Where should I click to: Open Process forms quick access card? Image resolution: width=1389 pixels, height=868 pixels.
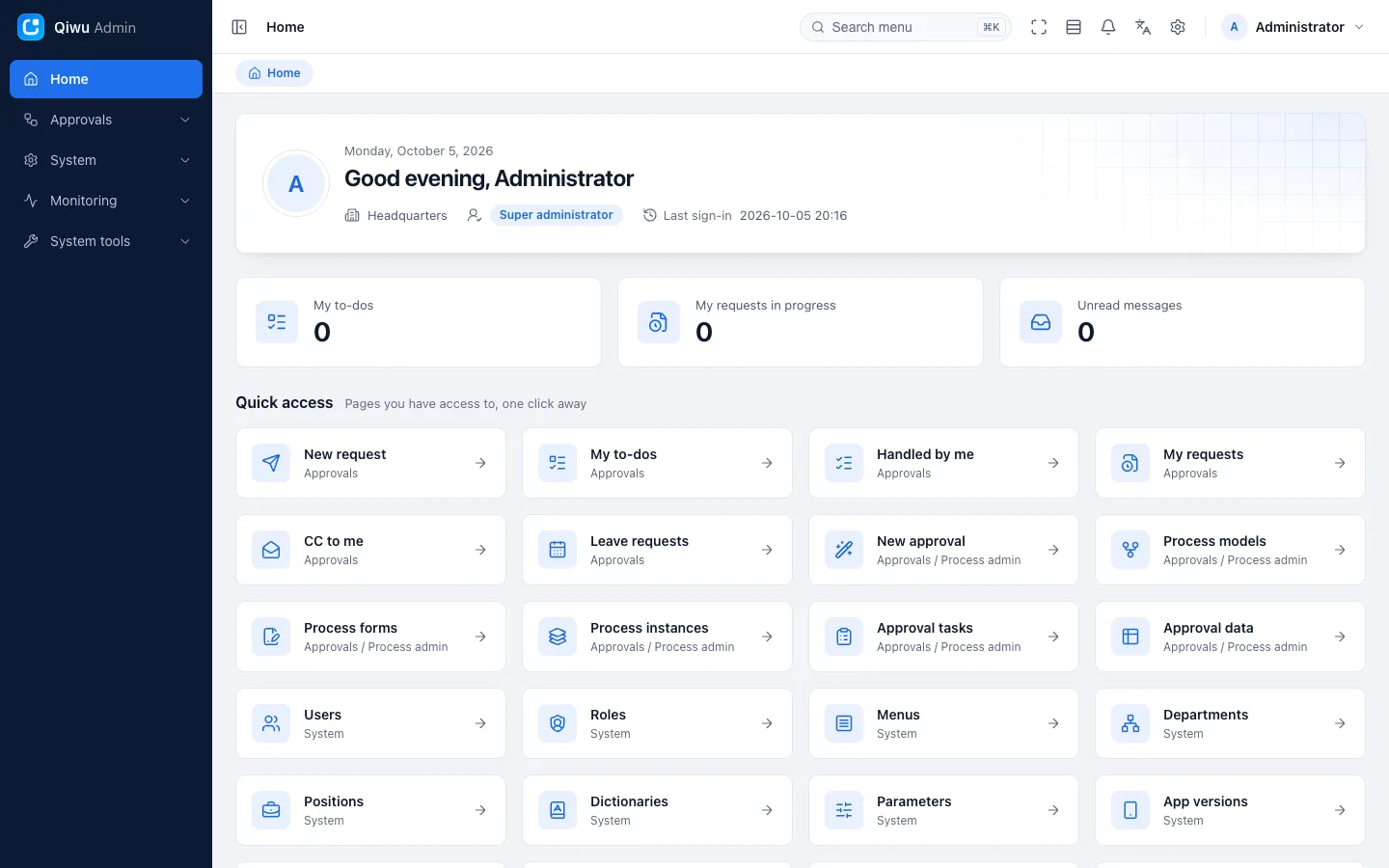(370, 637)
